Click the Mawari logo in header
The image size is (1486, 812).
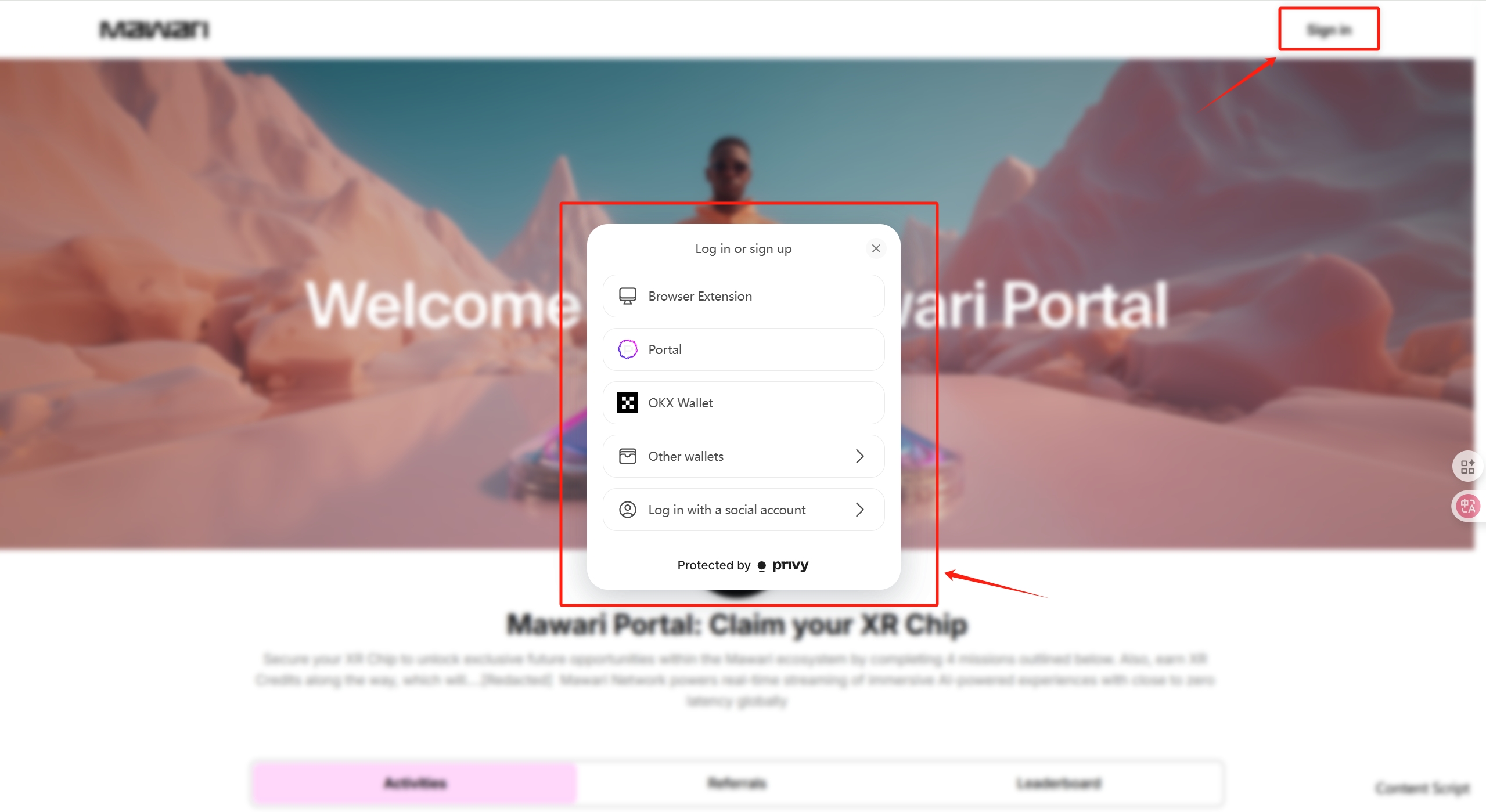(154, 30)
